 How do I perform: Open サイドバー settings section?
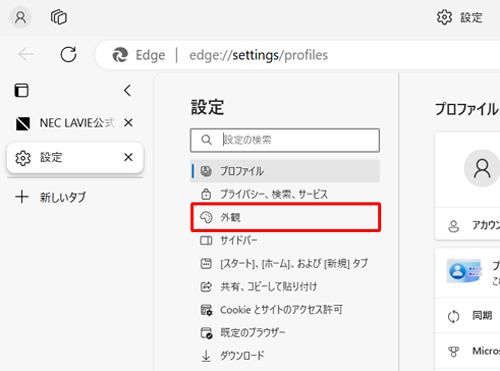point(285,240)
